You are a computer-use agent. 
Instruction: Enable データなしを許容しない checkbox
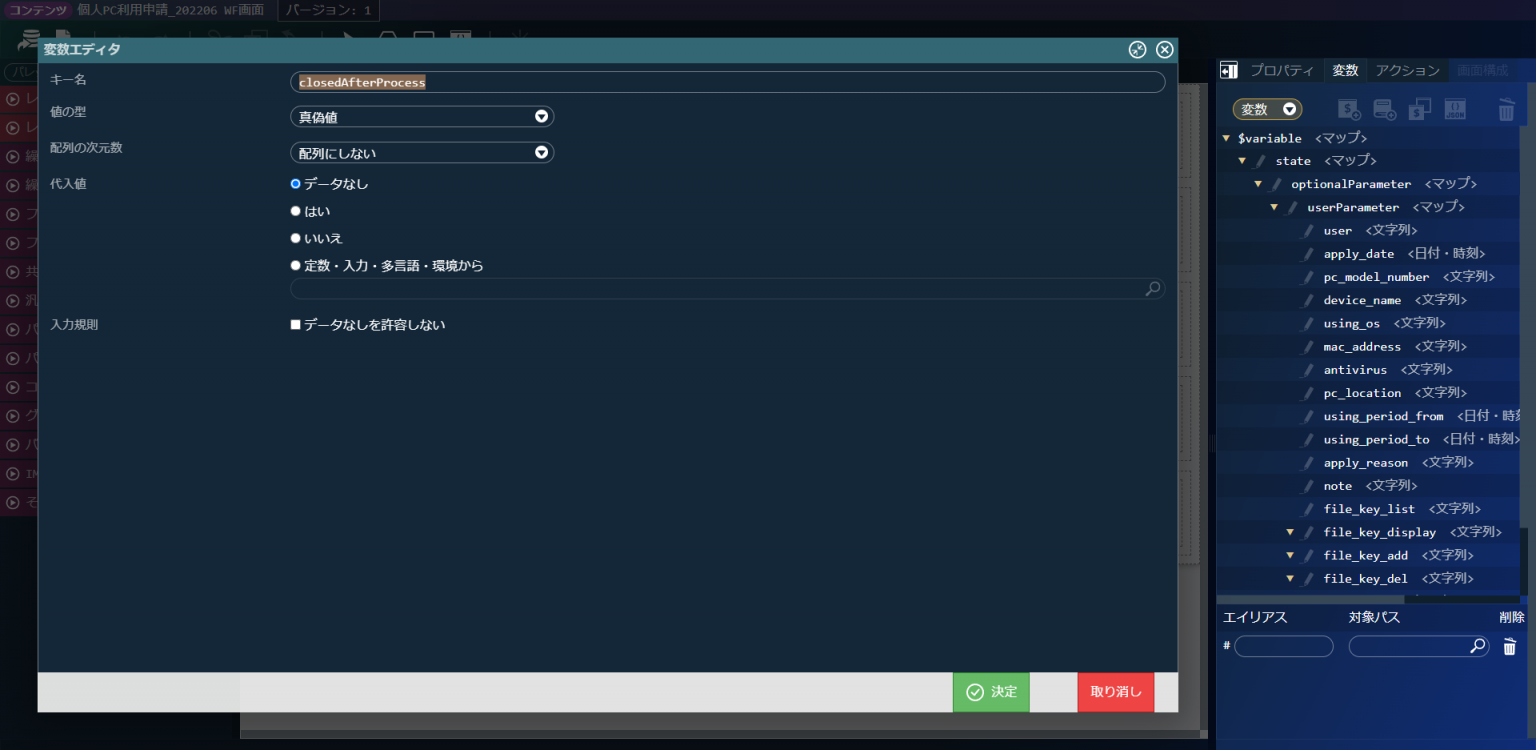[295, 325]
